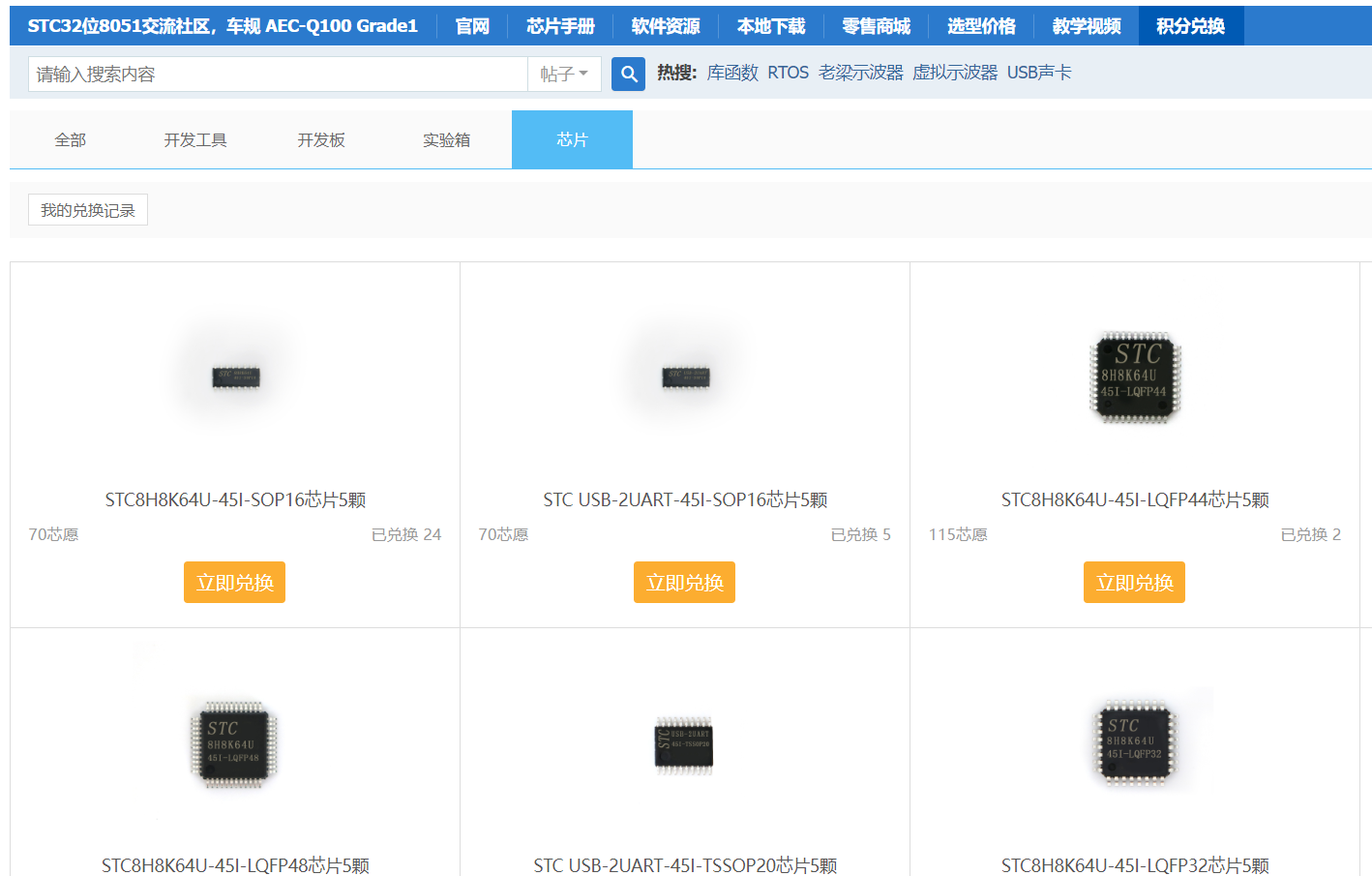Switch to the 开发板 category tab
Image resolution: width=1372 pixels, height=876 pixels.
(x=321, y=140)
